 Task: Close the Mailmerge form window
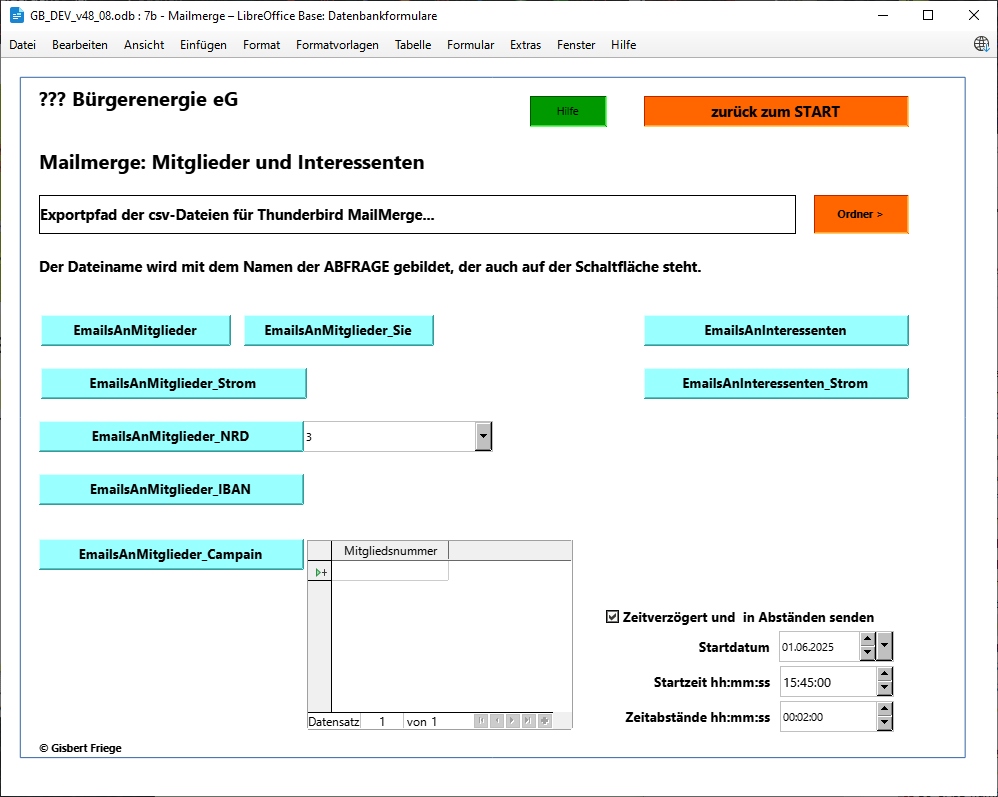974,15
